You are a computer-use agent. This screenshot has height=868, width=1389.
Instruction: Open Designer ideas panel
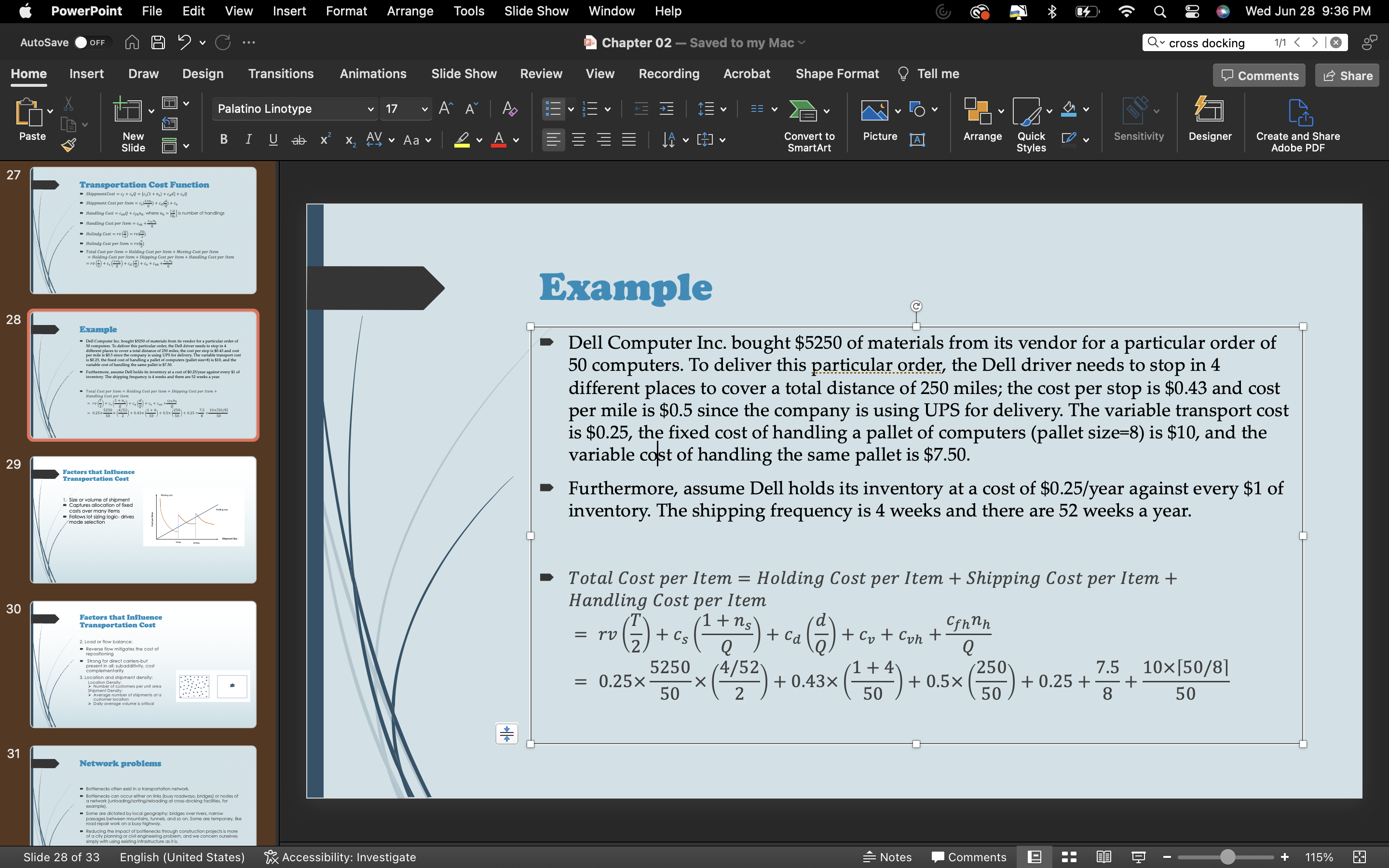click(1210, 109)
